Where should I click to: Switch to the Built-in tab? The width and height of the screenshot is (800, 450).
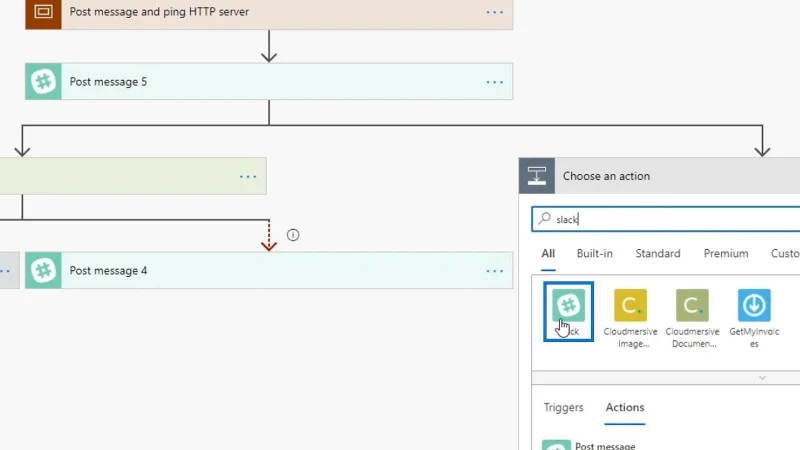(594, 254)
